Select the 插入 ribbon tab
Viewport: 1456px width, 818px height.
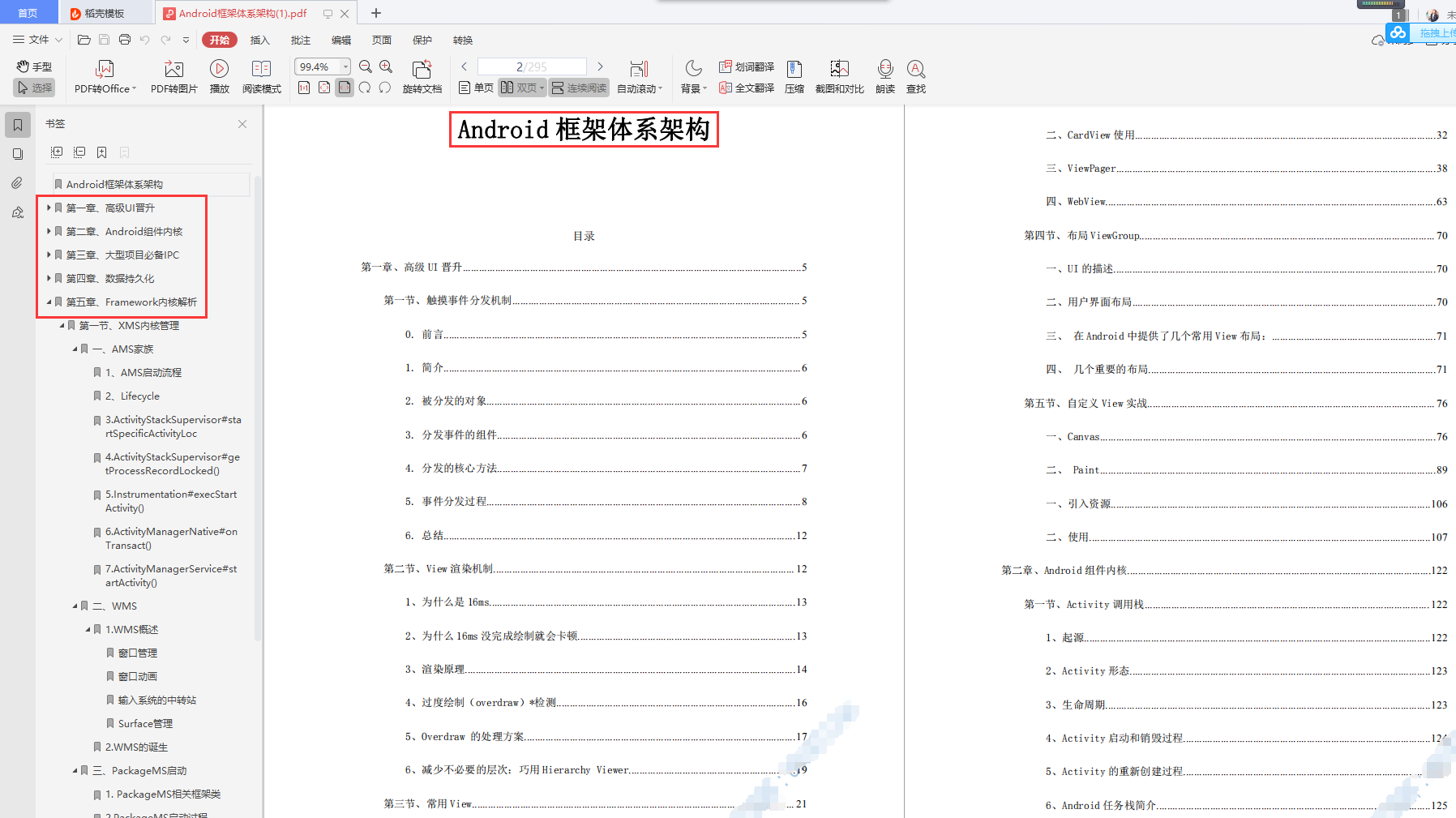[x=259, y=40]
